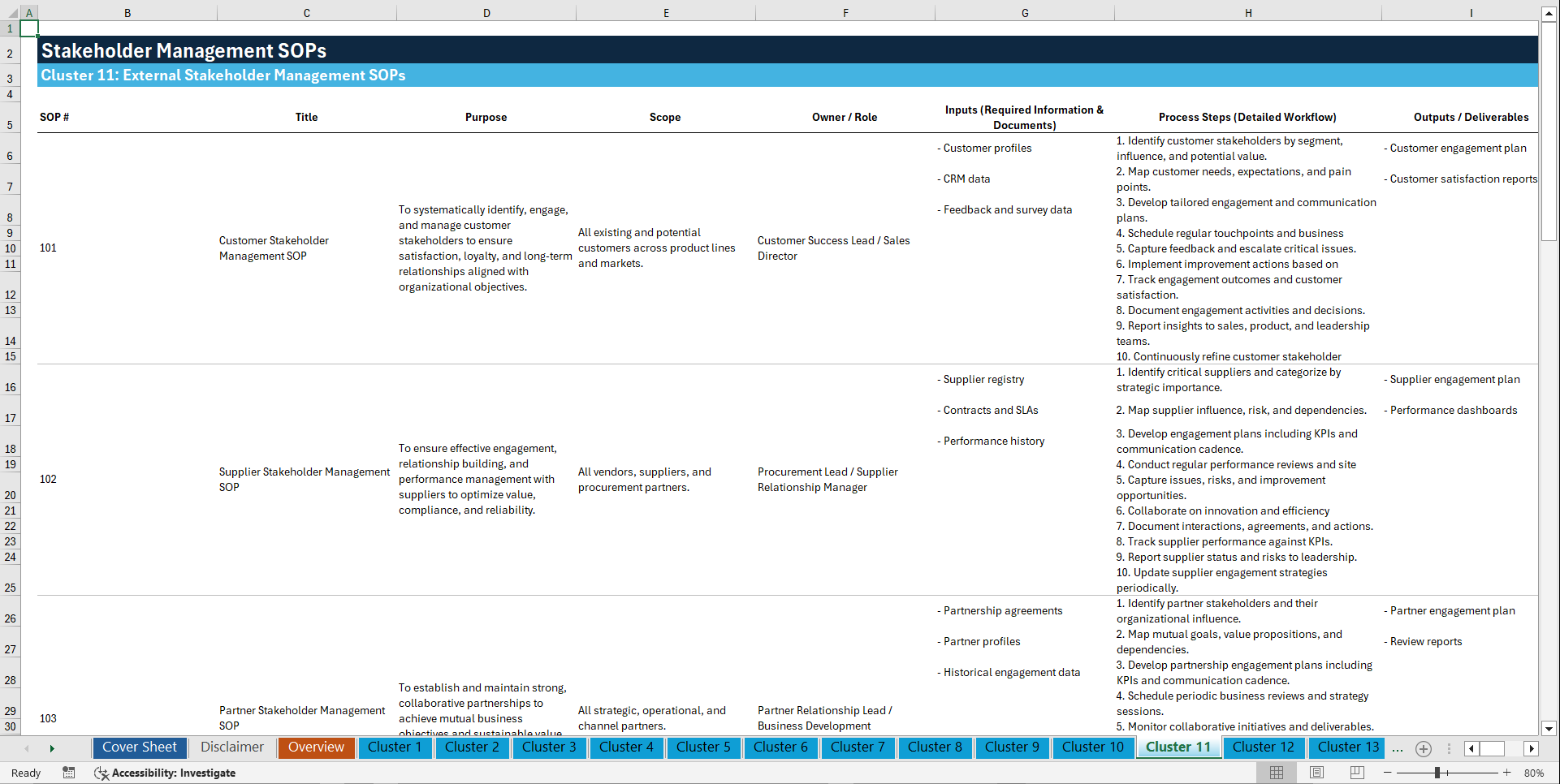The image size is (1560, 784).
Task: Click Zoom In plus control
Action: click(x=1506, y=773)
